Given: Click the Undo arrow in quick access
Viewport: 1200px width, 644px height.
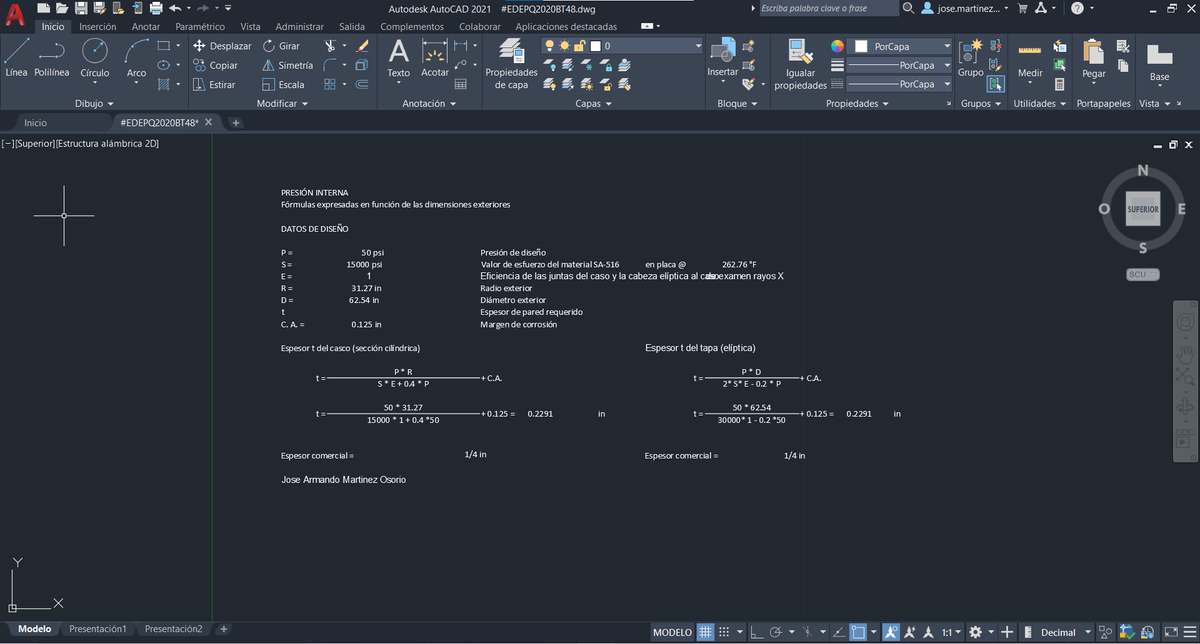Looking at the screenshot, I should [177, 8].
